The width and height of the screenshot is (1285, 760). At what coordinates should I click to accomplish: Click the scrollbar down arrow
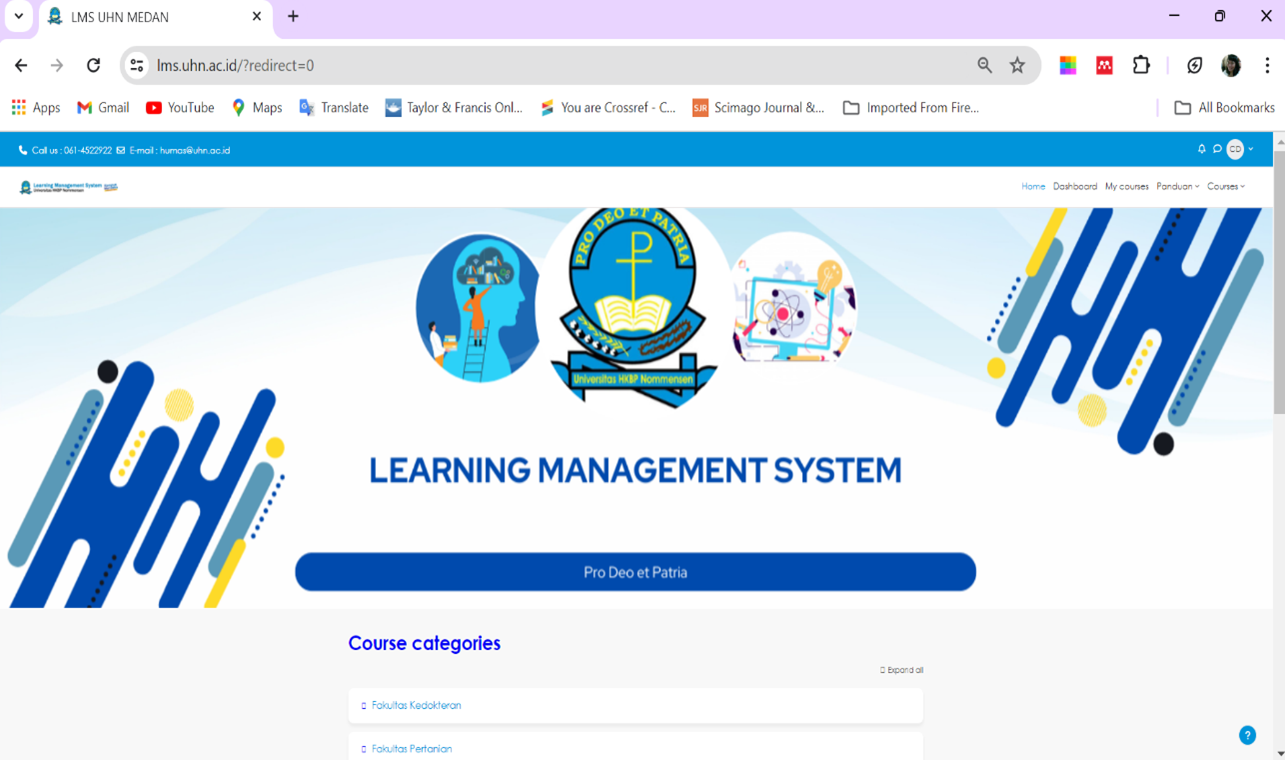click(1279, 752)
